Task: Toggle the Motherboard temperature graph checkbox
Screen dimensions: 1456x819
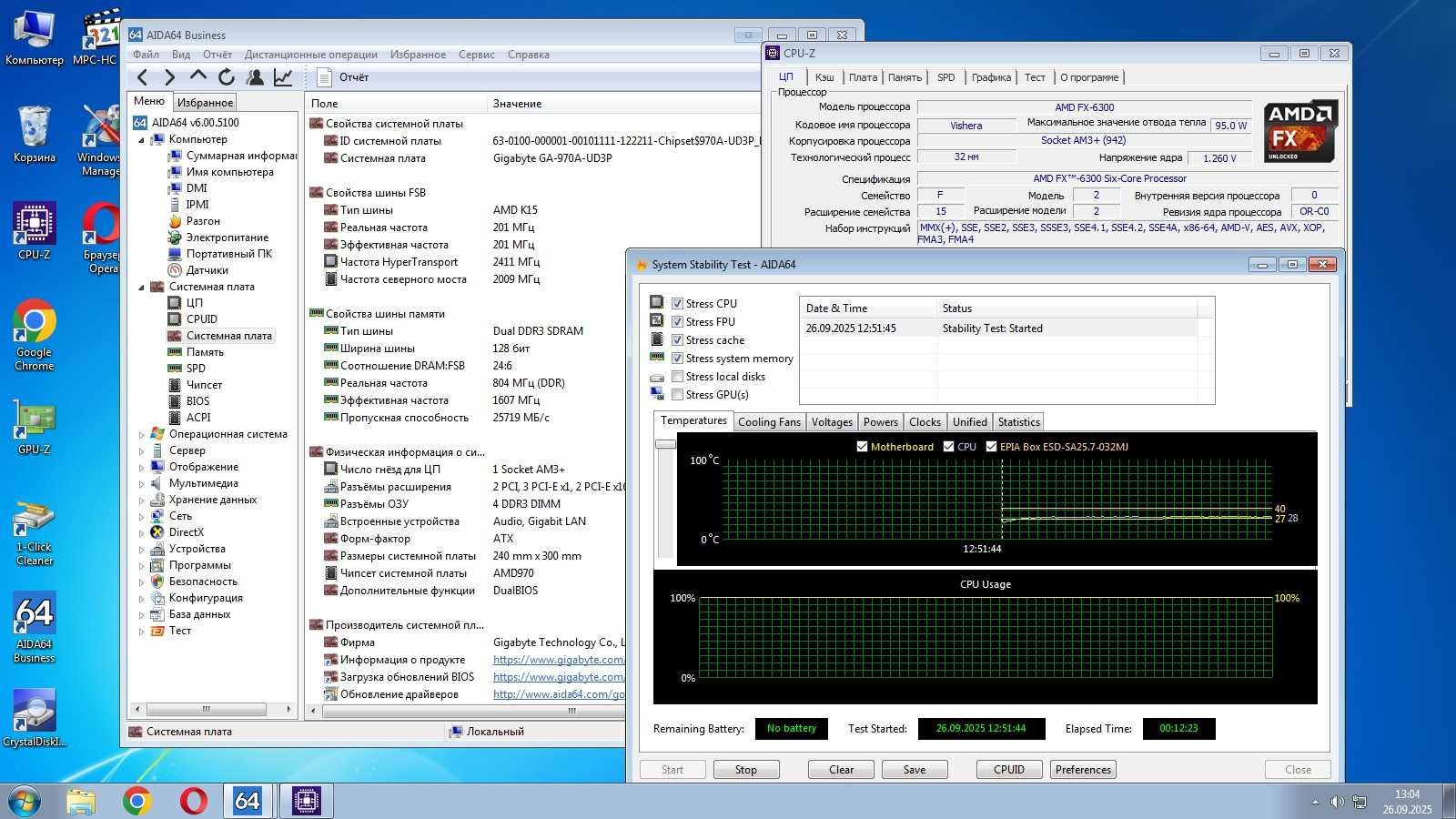Action: tap(862, 447)
